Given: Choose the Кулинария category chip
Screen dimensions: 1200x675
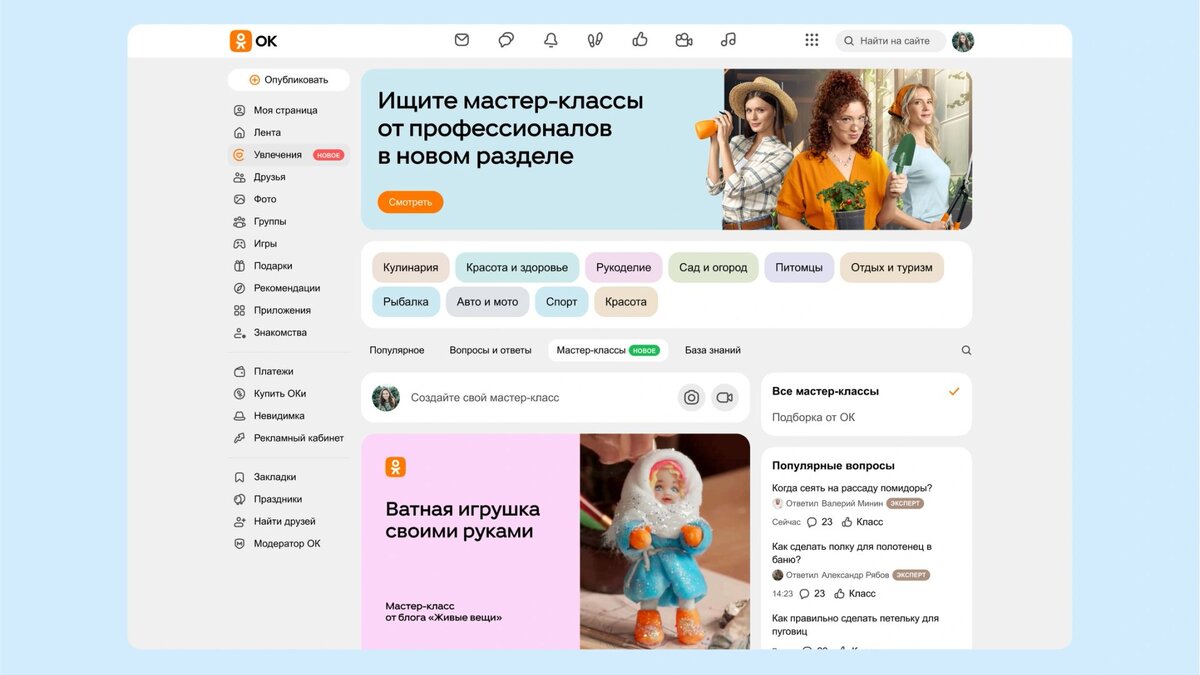Looking at the screenshot, I should tap(411, 267).
